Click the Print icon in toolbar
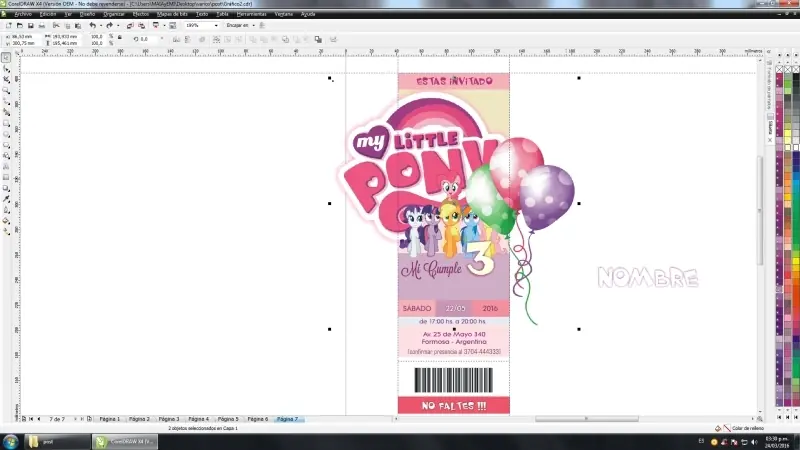The width and height of the screenshot is (800, 450). (42, 25)
